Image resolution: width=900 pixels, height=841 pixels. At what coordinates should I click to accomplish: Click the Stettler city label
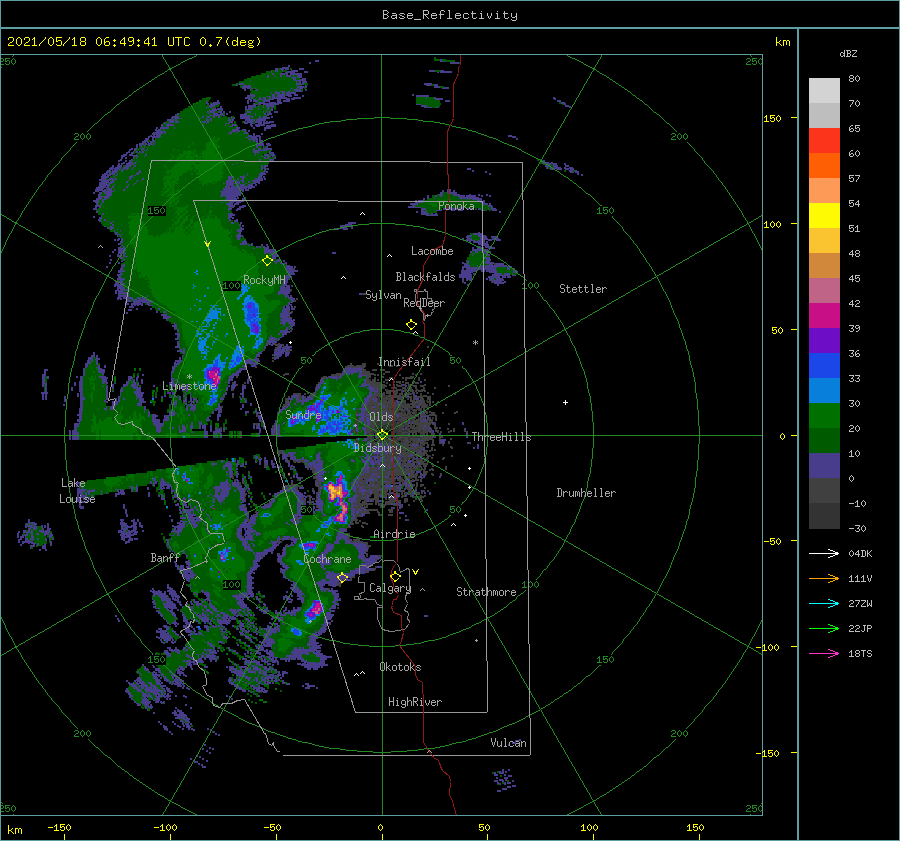[583, 289]
